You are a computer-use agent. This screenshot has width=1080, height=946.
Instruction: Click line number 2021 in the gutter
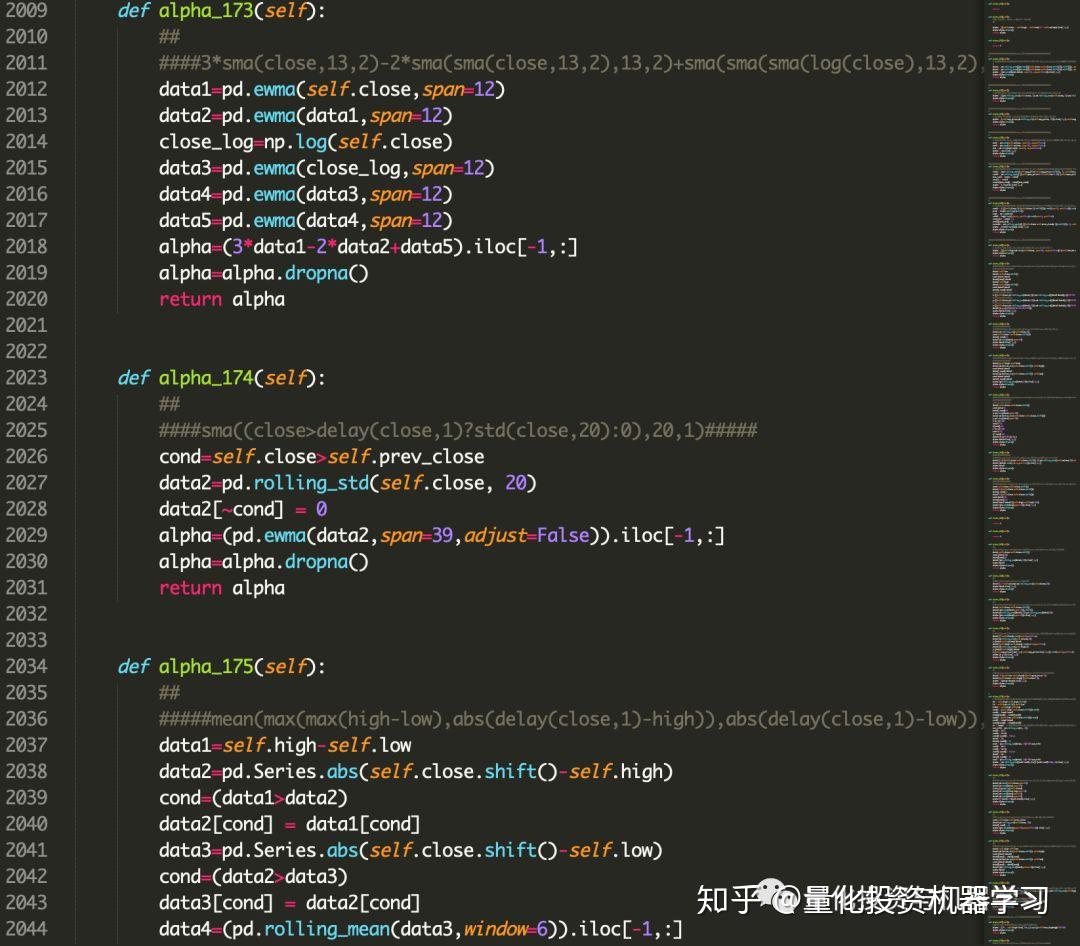(x=26, y=325)
